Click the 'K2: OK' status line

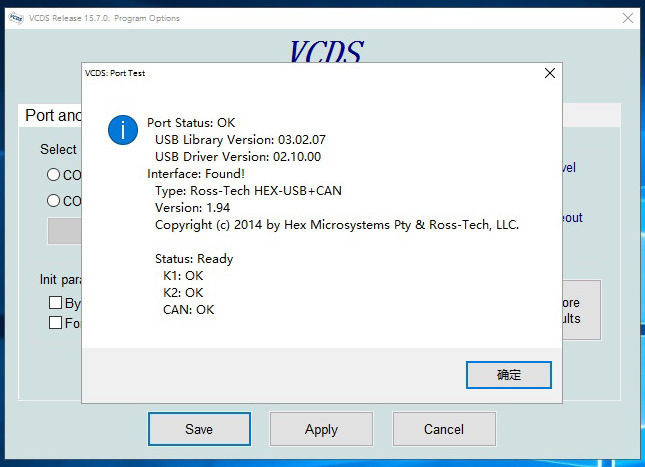point(183,293)
